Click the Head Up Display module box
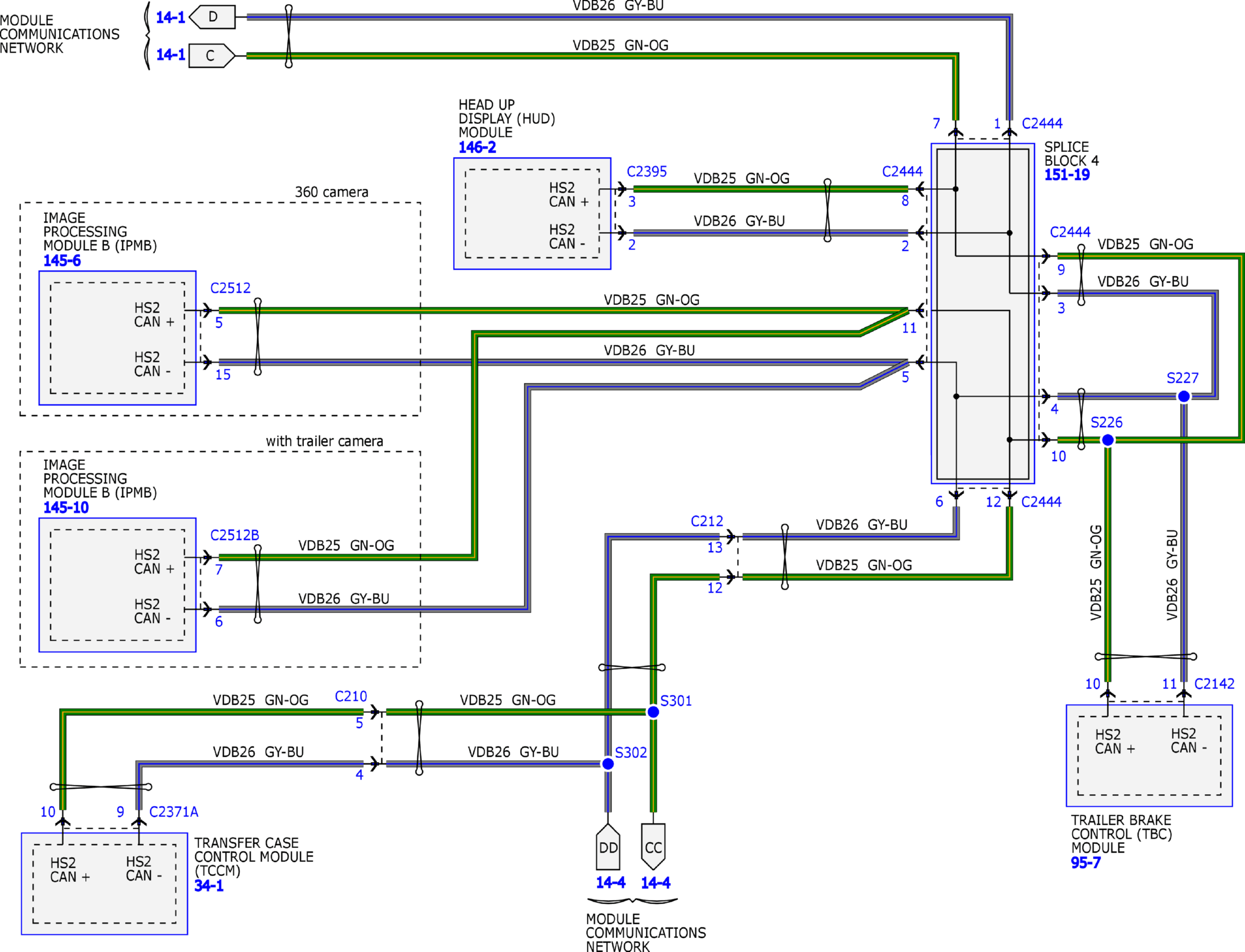 click(x=532, y=213)
